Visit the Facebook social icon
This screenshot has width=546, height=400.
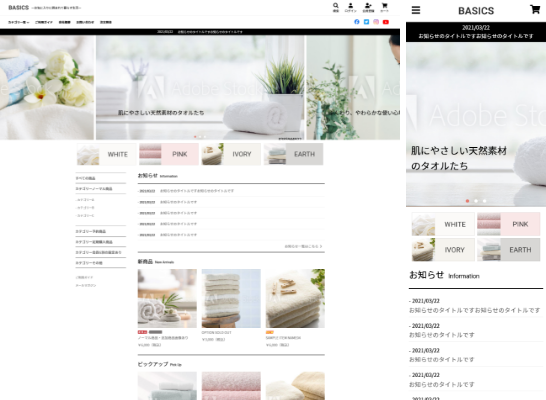point(357,22)
